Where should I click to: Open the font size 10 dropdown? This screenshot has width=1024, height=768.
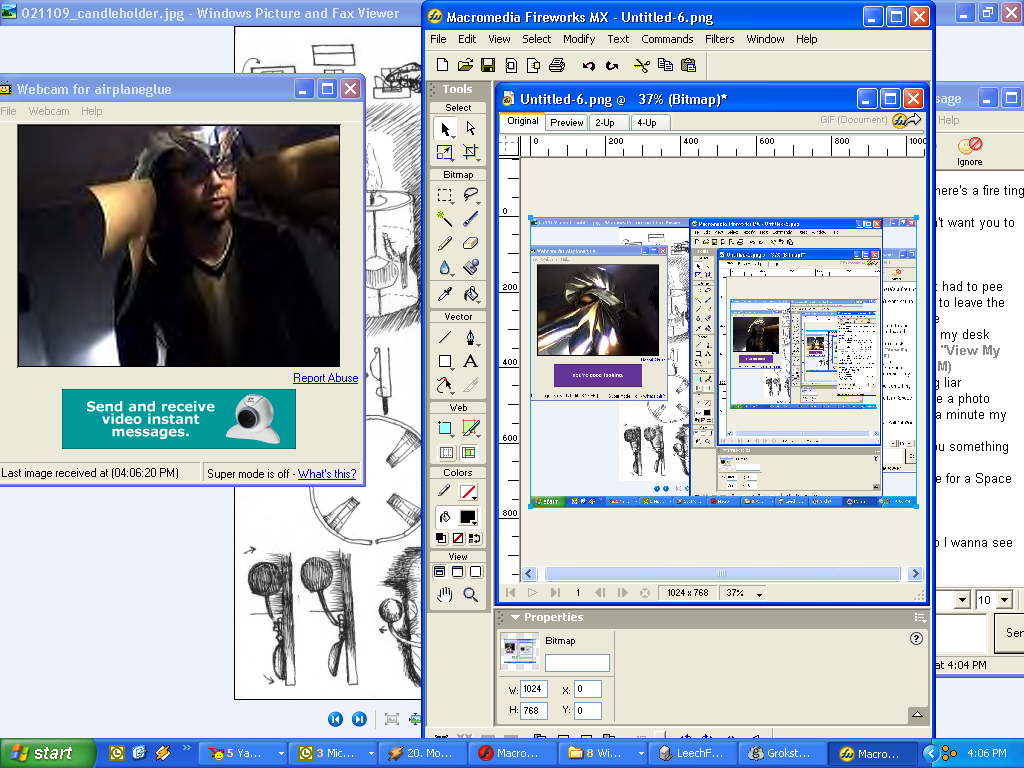point(1005,600)
